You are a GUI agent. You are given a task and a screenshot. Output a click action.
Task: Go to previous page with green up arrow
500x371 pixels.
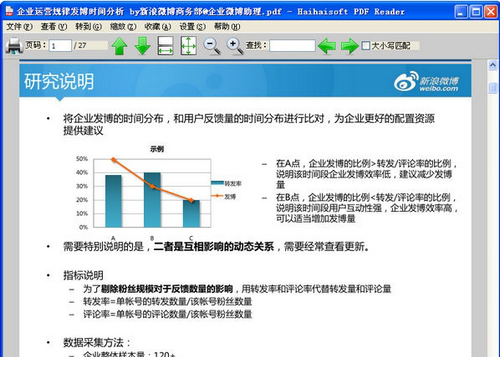119,46
